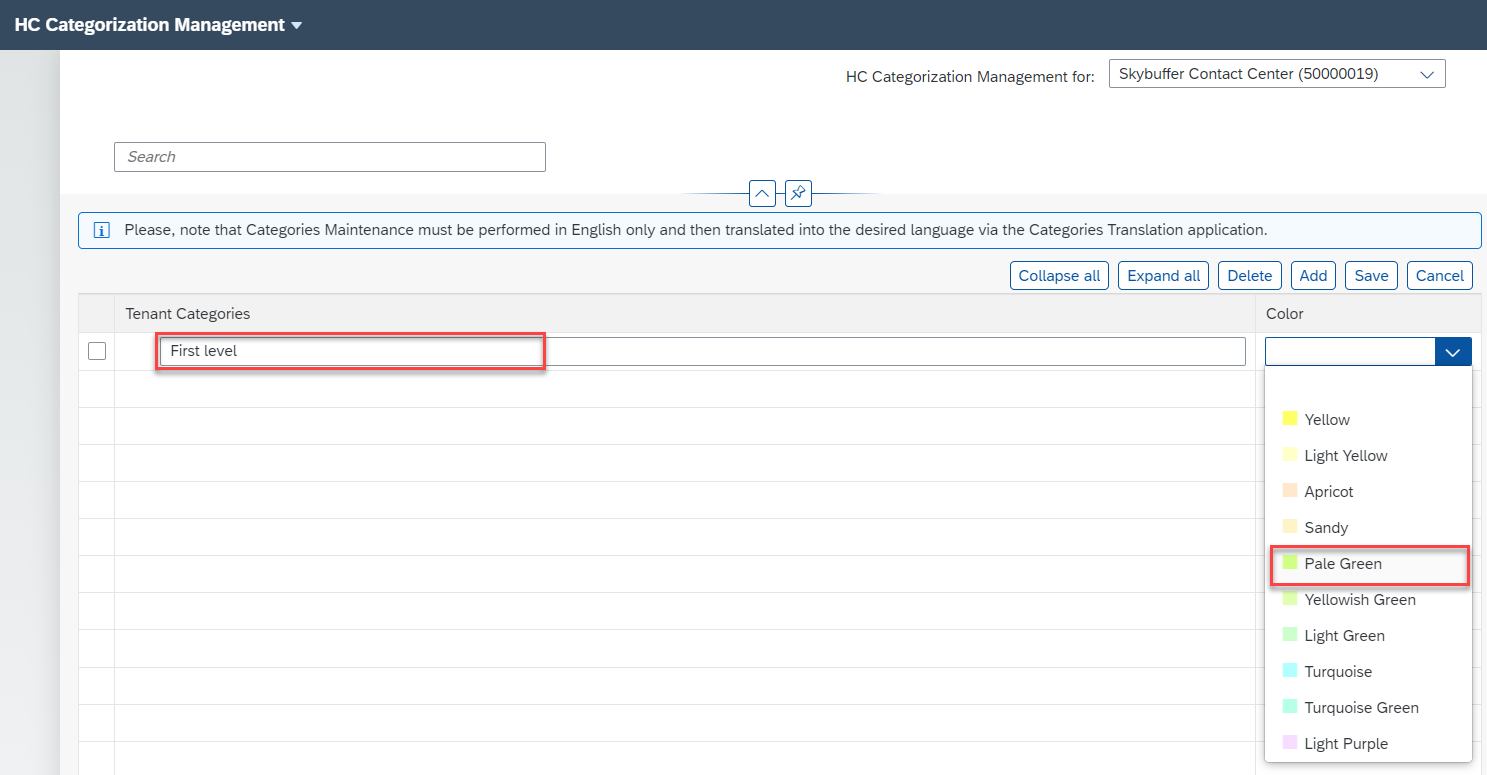Image resolution: width=1487 pixels, height=775 pixels.
Task: Click the Add button
Action: (x=1313, y=276)
